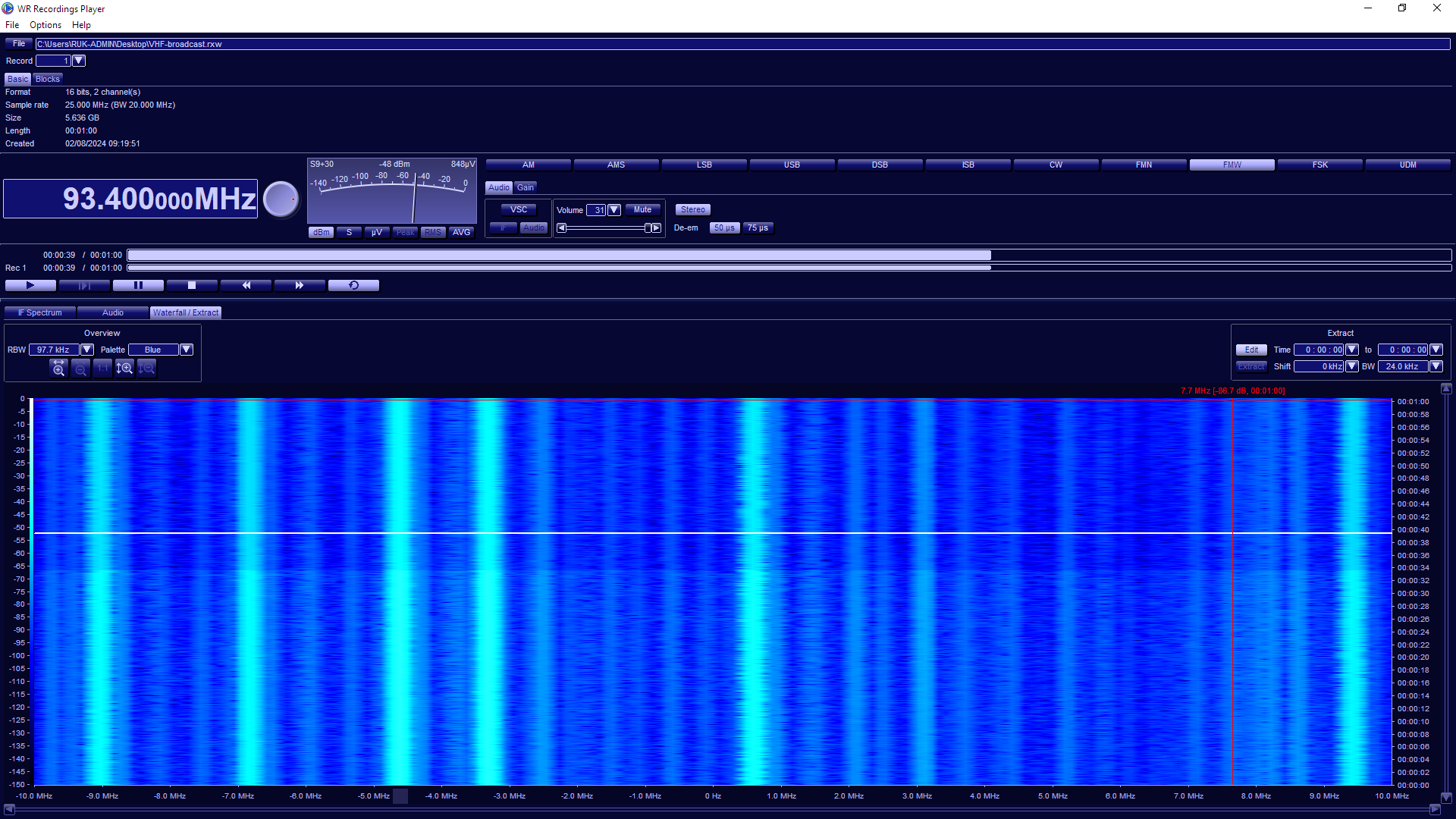Pause the recording playback

coord(138,286)
